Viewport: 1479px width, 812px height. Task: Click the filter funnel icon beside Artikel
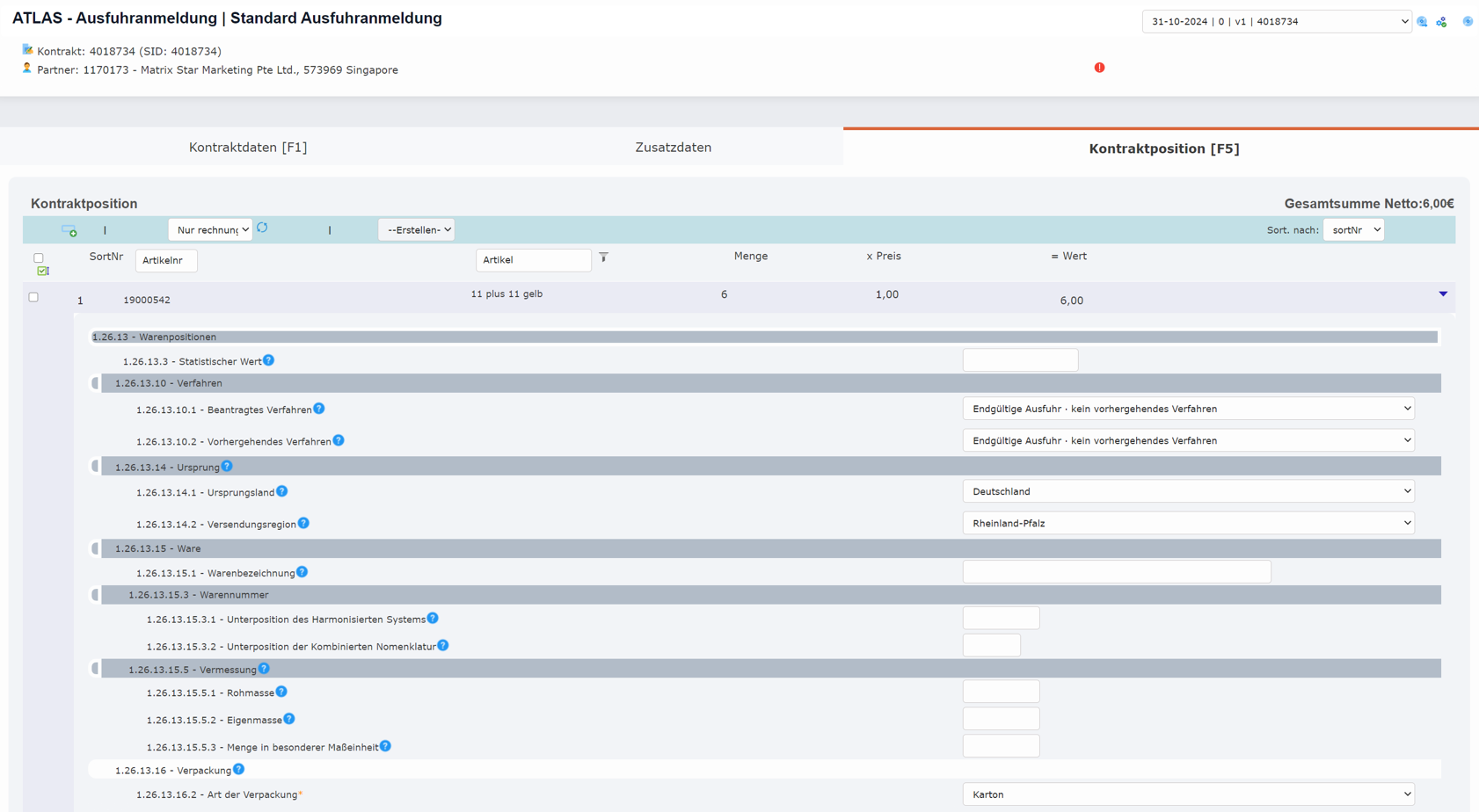click(x=603, y=257)
